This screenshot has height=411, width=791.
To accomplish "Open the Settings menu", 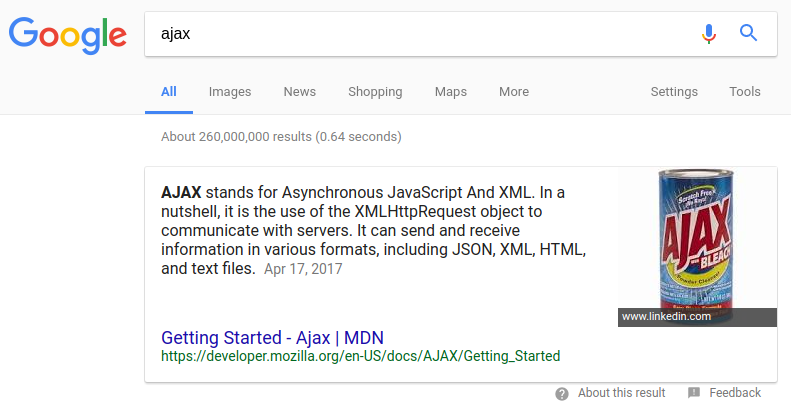I will pyautogui.click(x=674, y=92).
